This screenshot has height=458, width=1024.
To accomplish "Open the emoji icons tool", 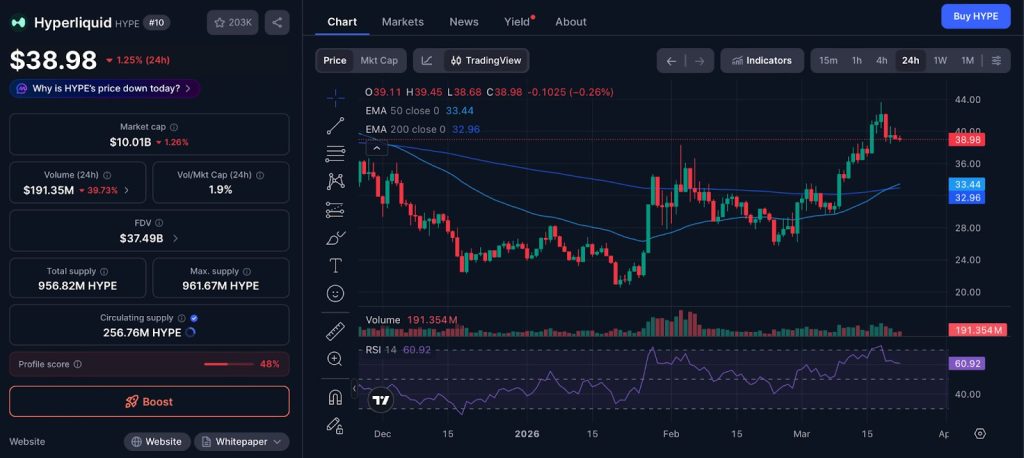I will coord(336,294).
